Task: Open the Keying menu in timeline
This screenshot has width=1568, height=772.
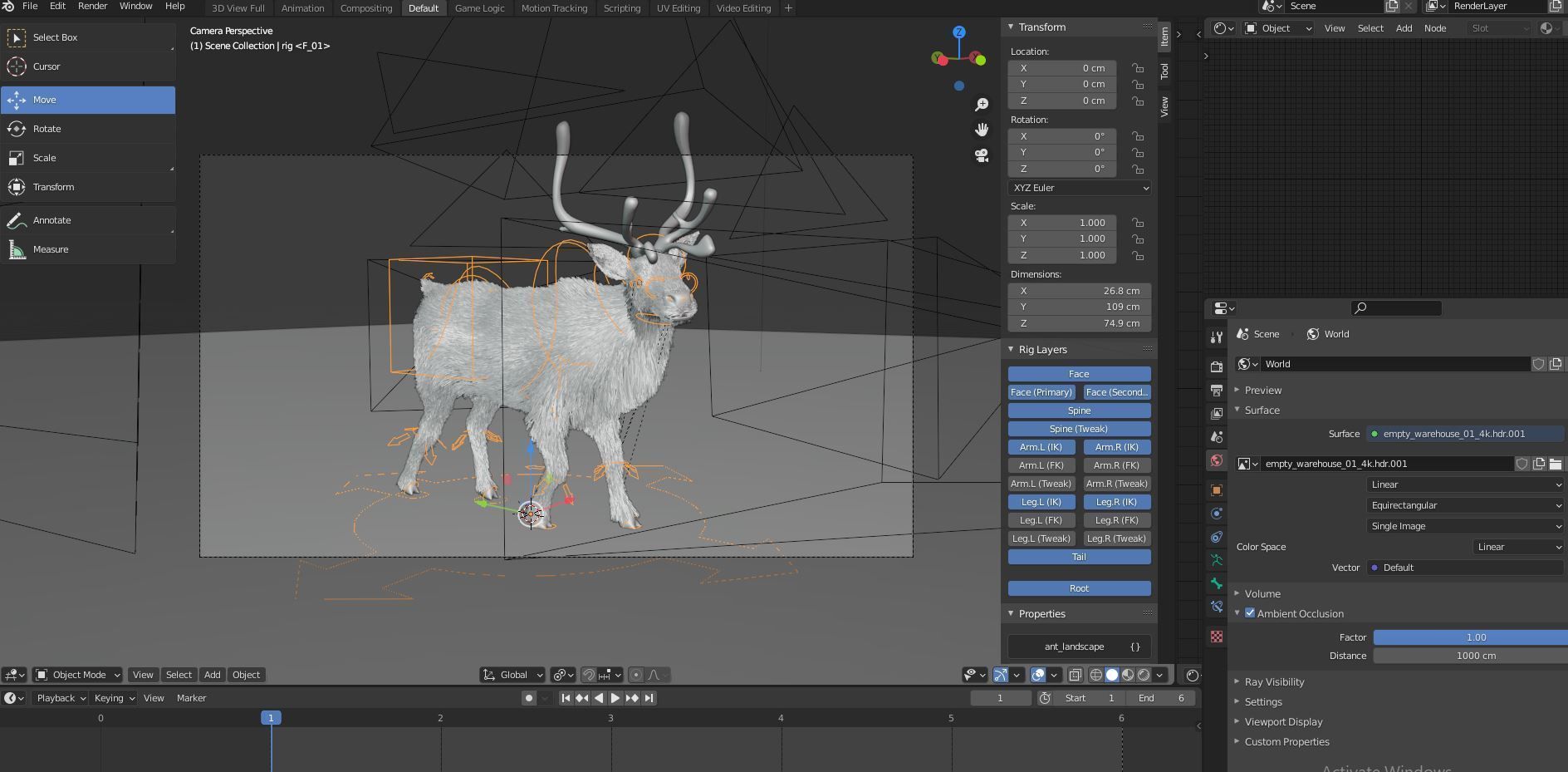Action: [114, 698]
